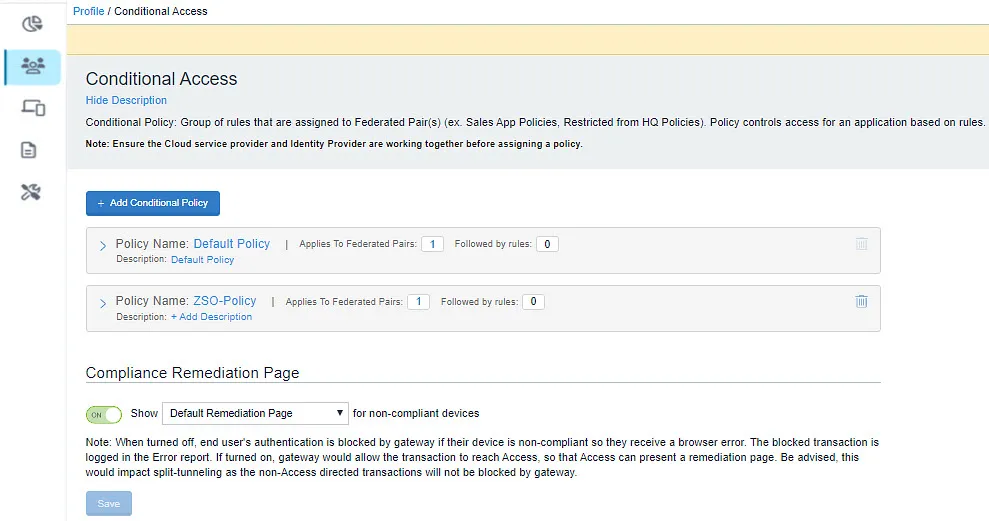Open the Default Policy name link

231,243
